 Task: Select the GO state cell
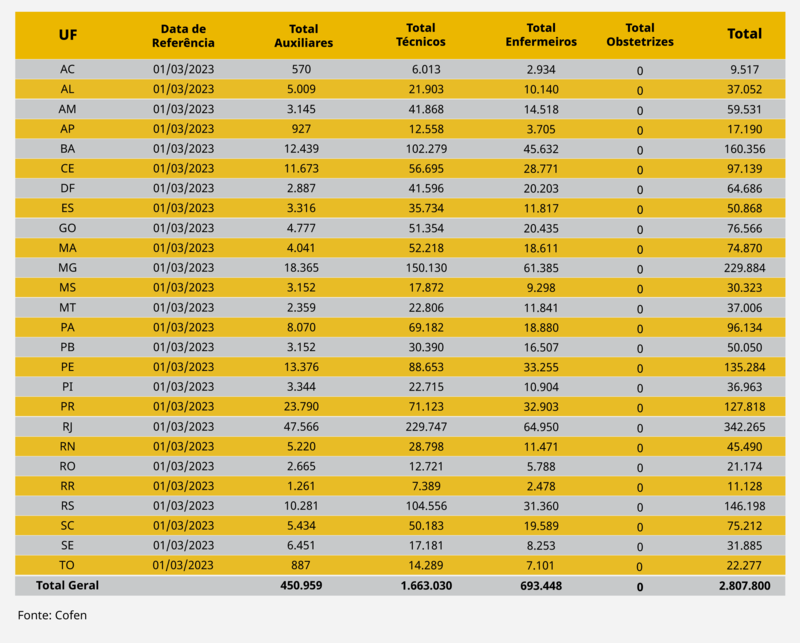point(67,228)
